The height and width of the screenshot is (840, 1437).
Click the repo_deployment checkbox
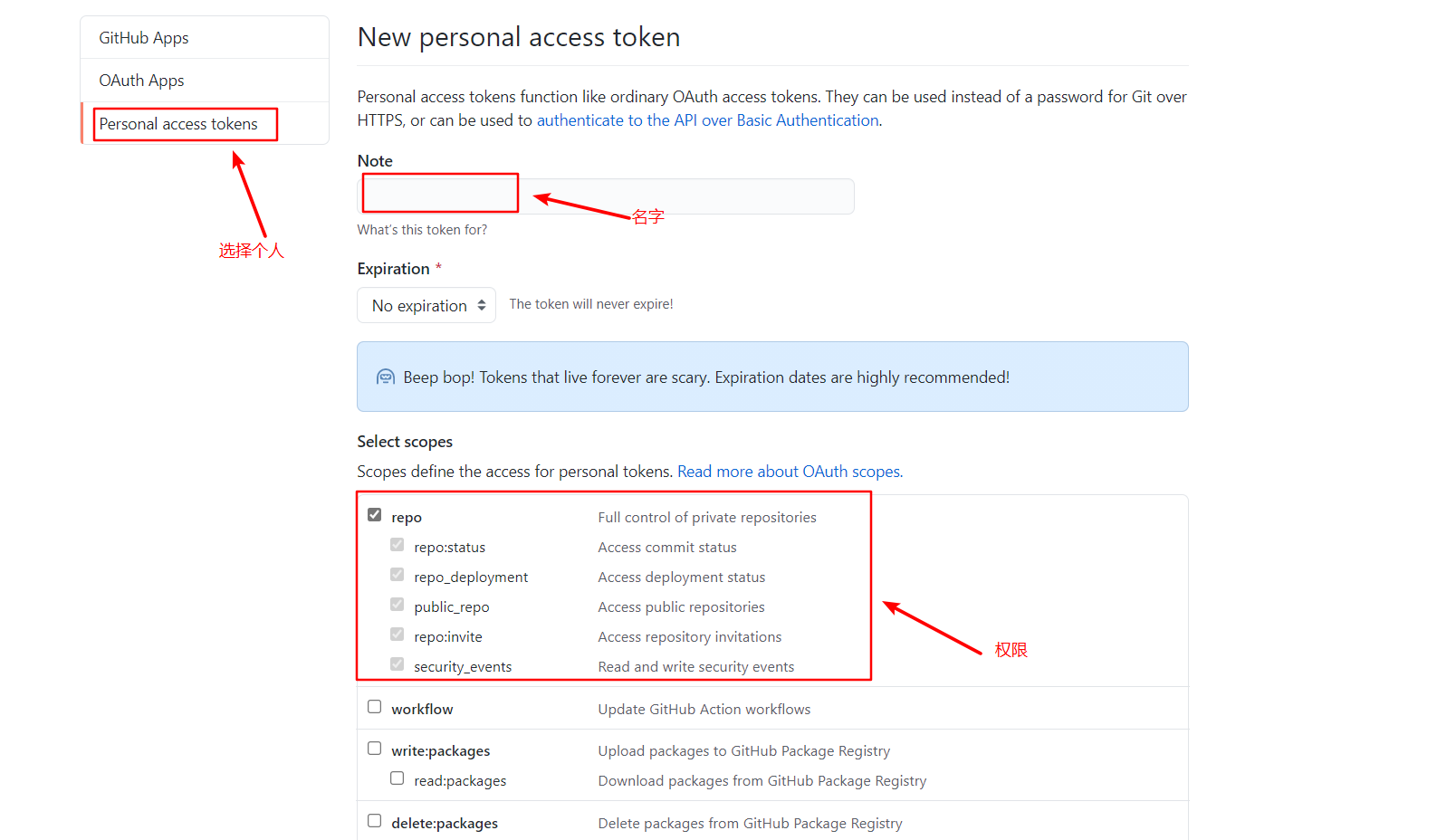pyautogui.click(x=398, y=575)
